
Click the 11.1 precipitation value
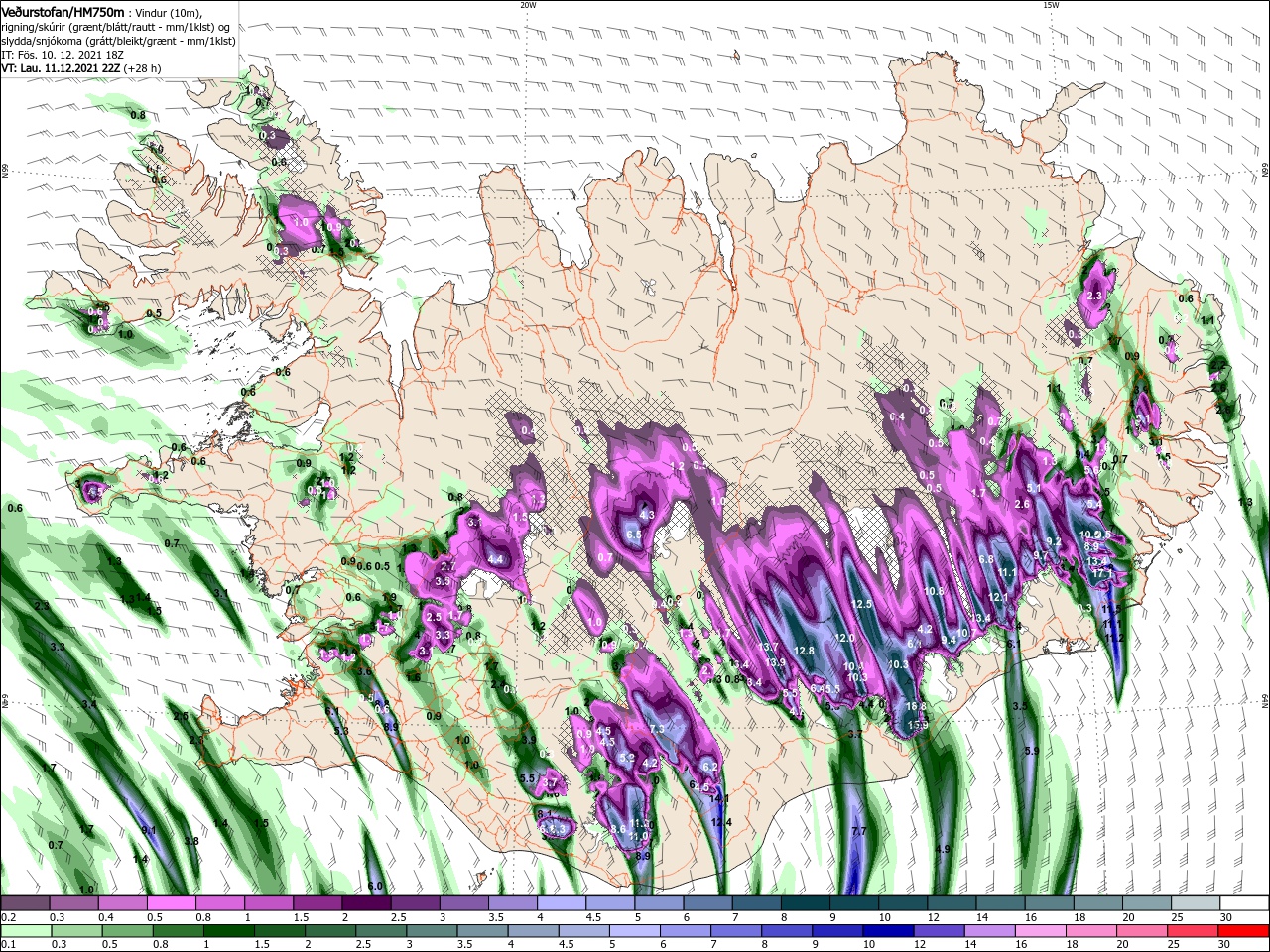(1007, 573)
